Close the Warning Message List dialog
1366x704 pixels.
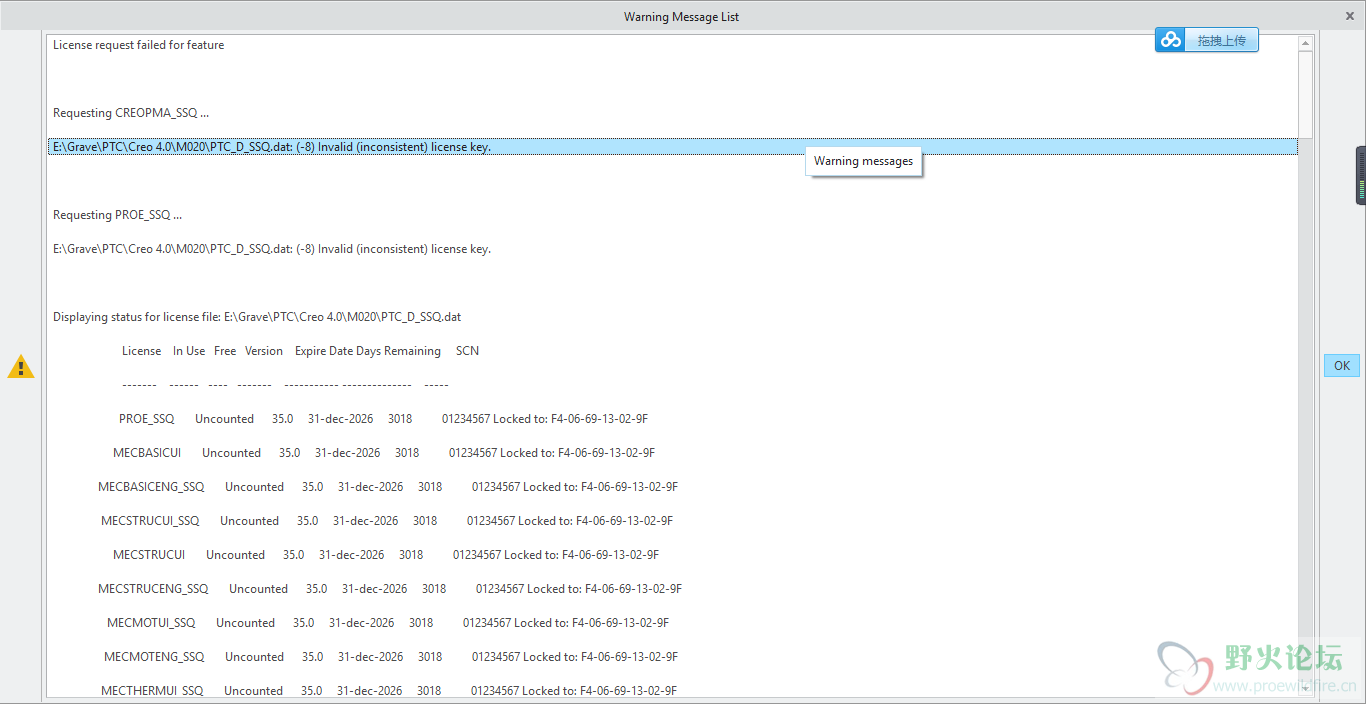point(1350,16)
